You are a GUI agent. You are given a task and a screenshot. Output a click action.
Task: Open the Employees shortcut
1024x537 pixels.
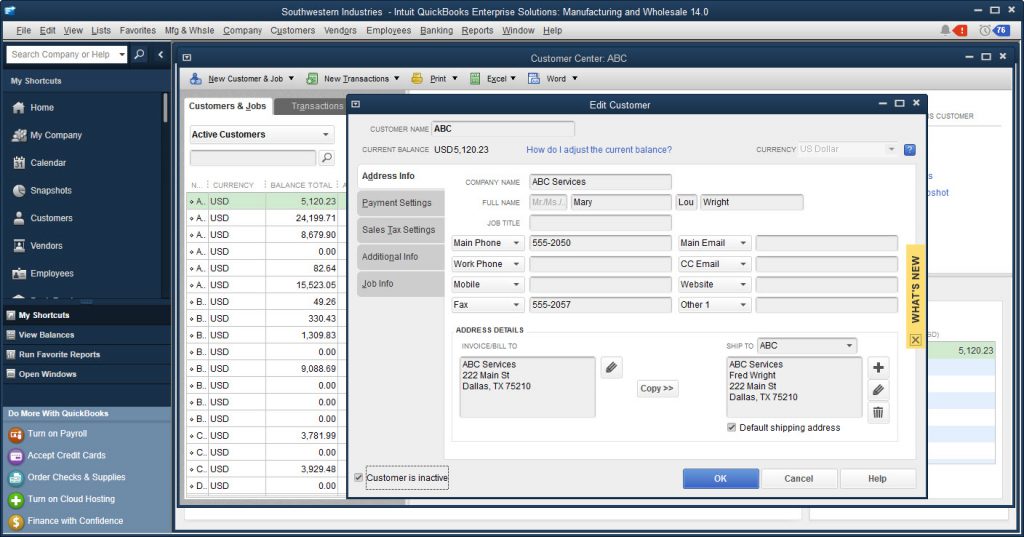[x=43, y=273]
